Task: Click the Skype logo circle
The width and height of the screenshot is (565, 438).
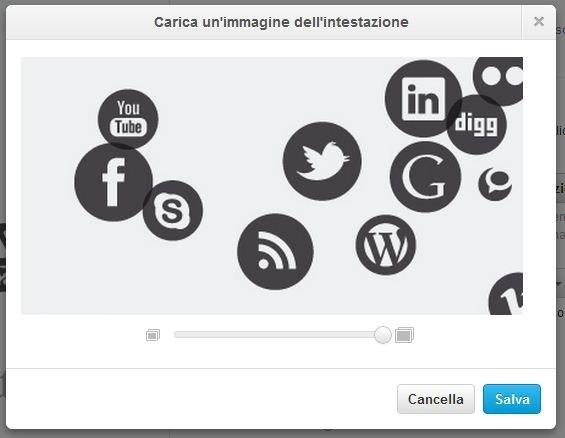Action: coord(173,210)
